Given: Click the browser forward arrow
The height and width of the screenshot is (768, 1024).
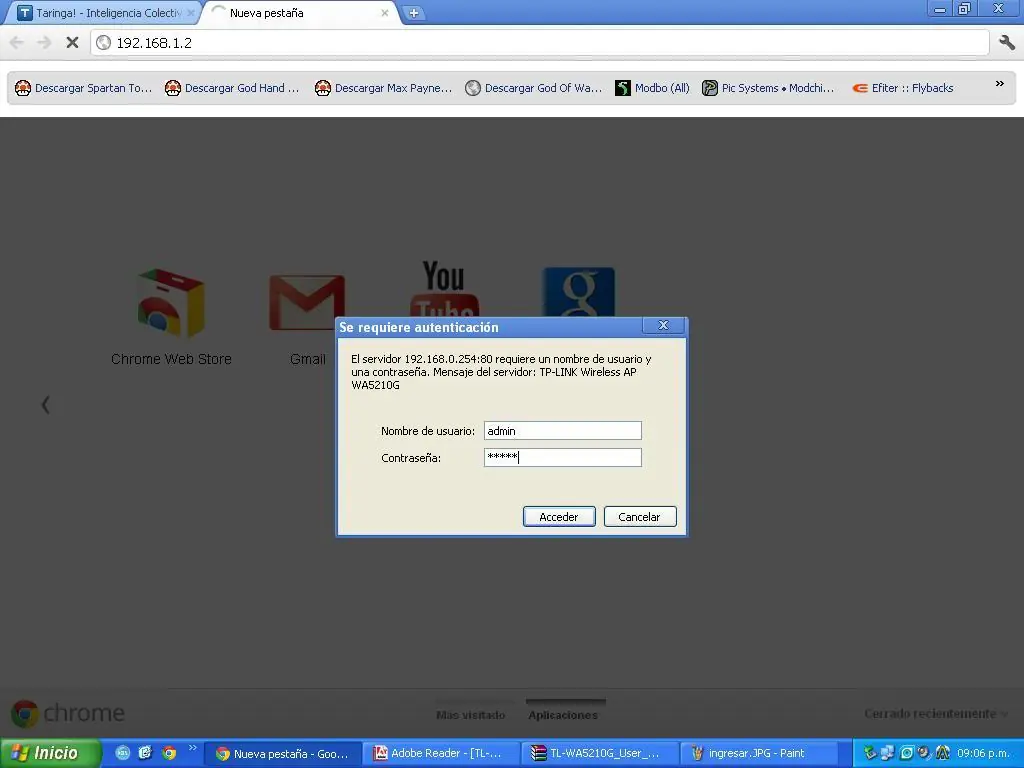Looking at the screenshot, I should [44, 43].
